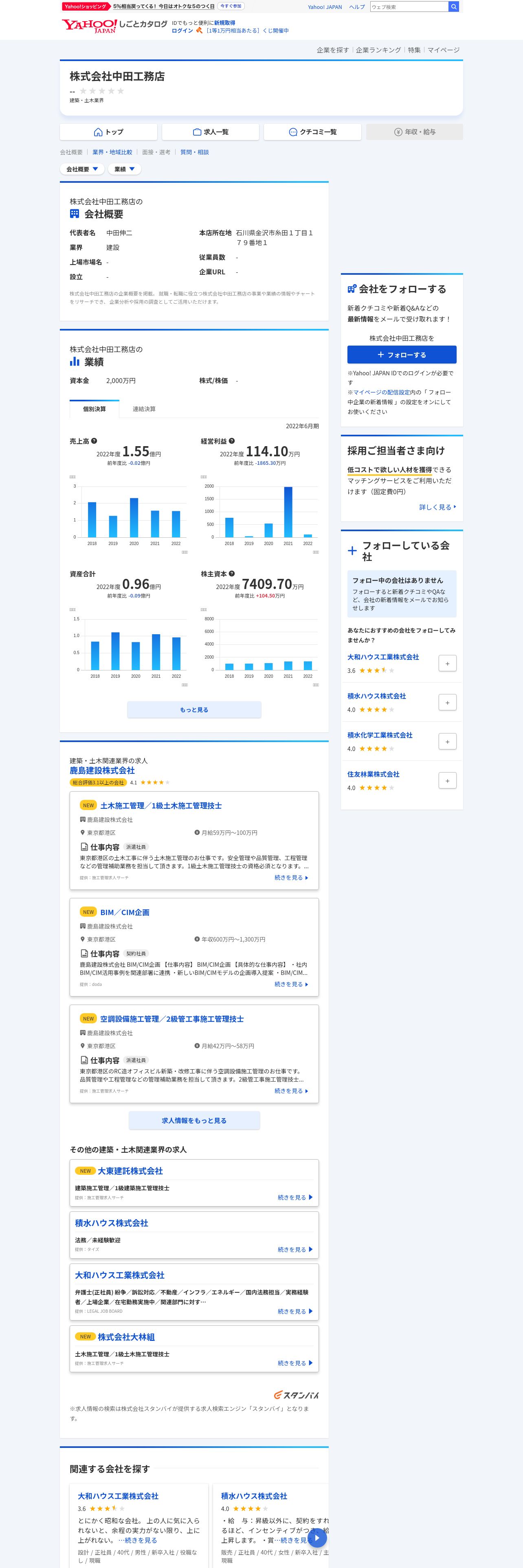Select the 連結決算 tab
Screen dimensions: 523x1568
point(144,409)
